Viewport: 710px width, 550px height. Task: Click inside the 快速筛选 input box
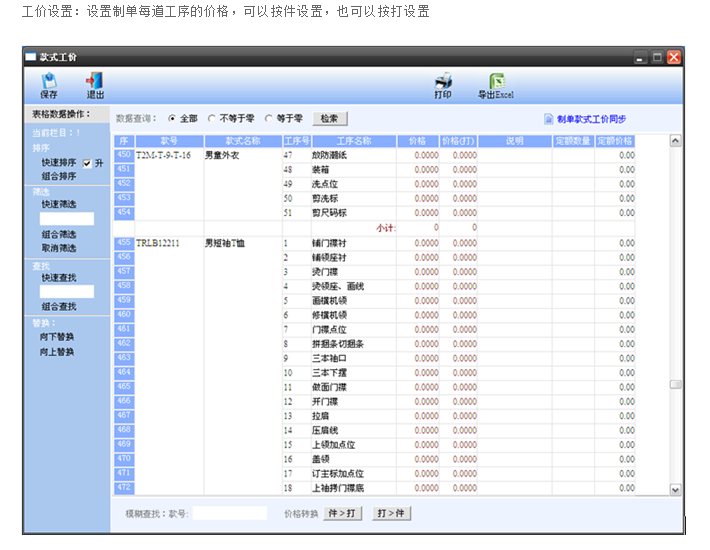(67, 218)
